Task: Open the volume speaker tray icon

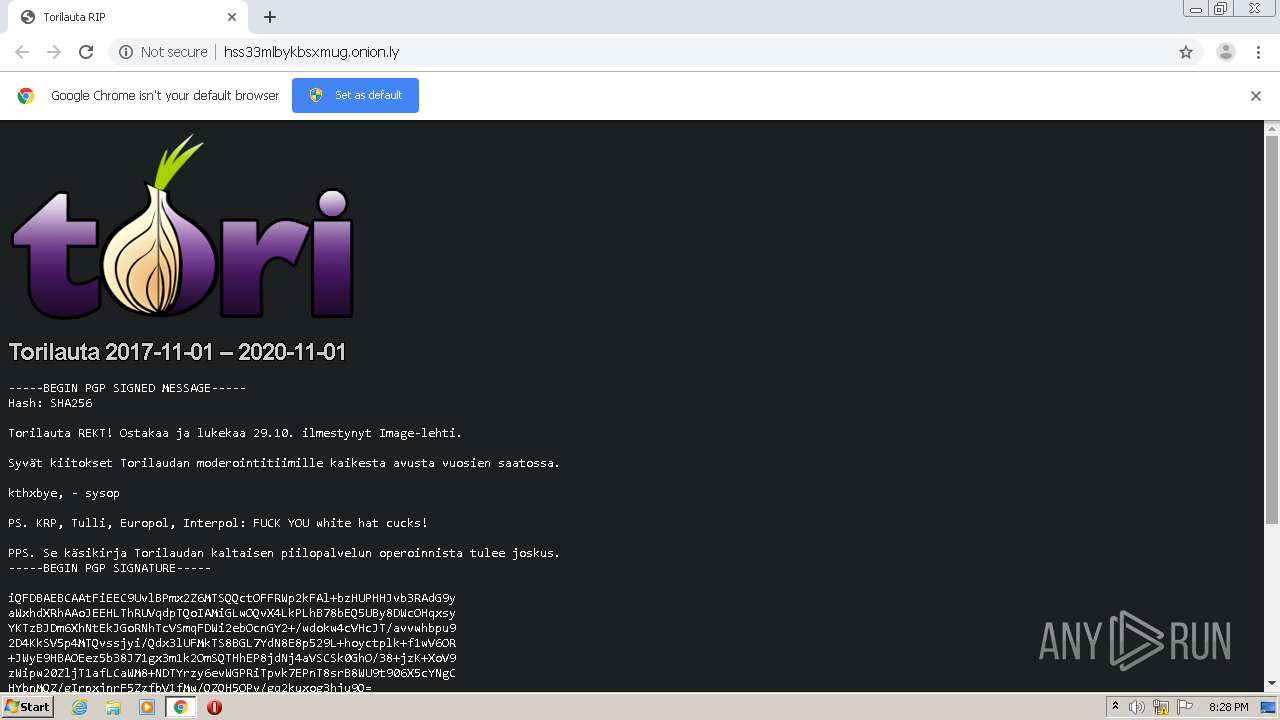Action: coord(1137,707)
